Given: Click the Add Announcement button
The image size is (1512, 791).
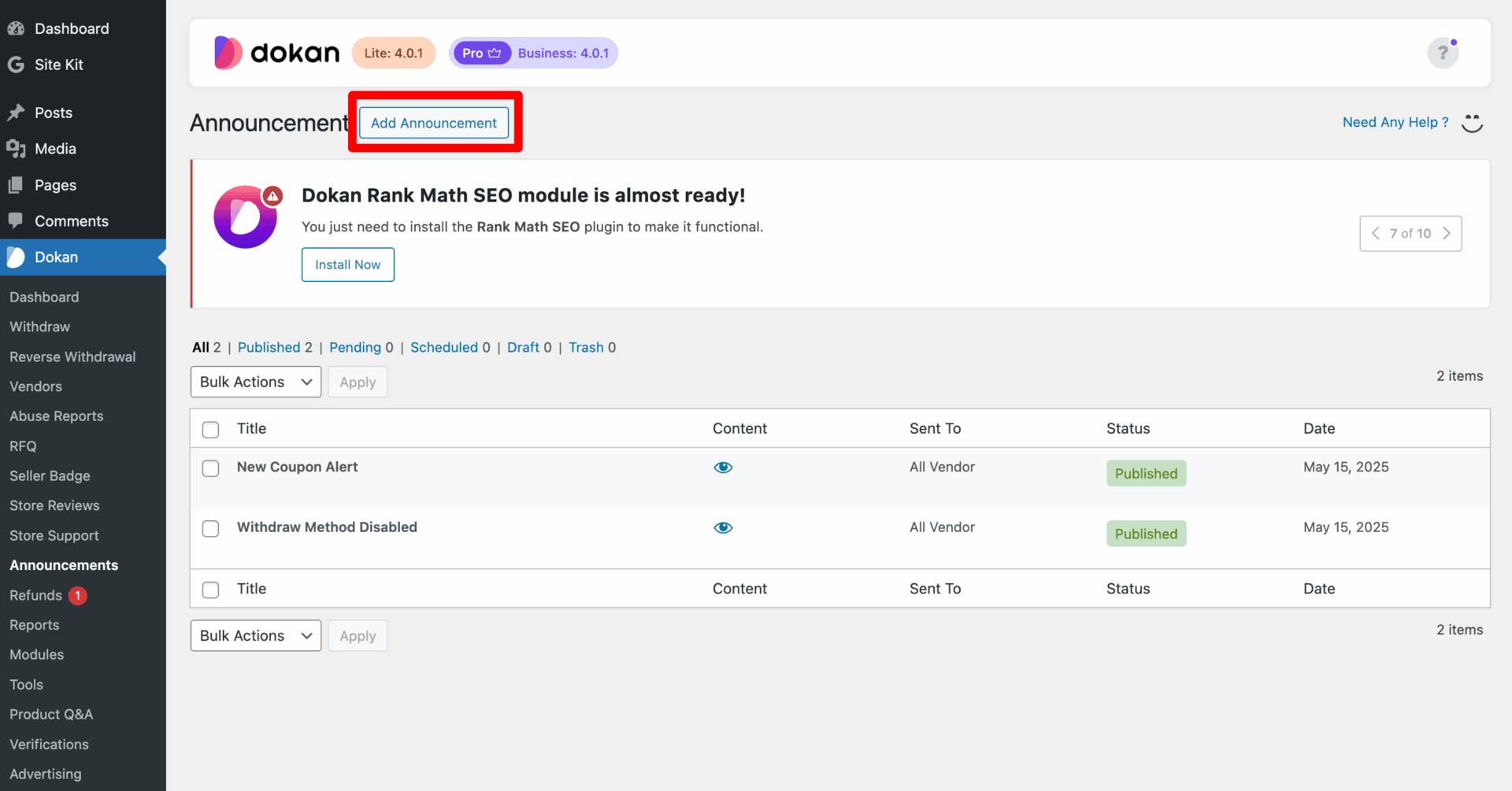Looking at the screenshot, I should 434,123.
